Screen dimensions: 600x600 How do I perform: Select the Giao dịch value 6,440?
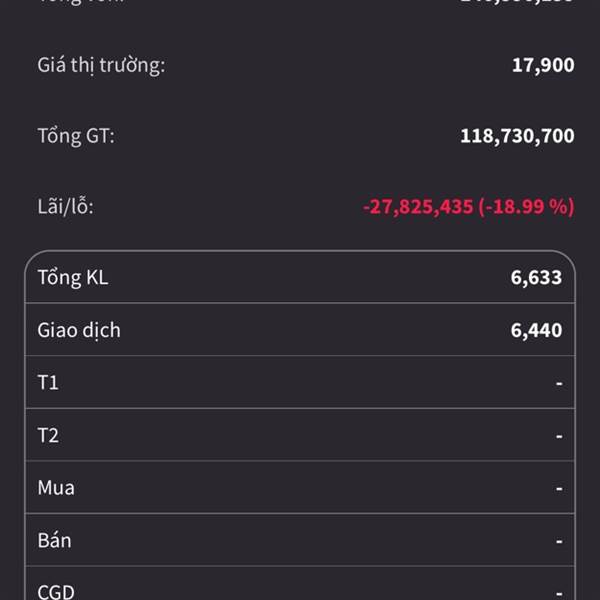click(x=536, y=330)
